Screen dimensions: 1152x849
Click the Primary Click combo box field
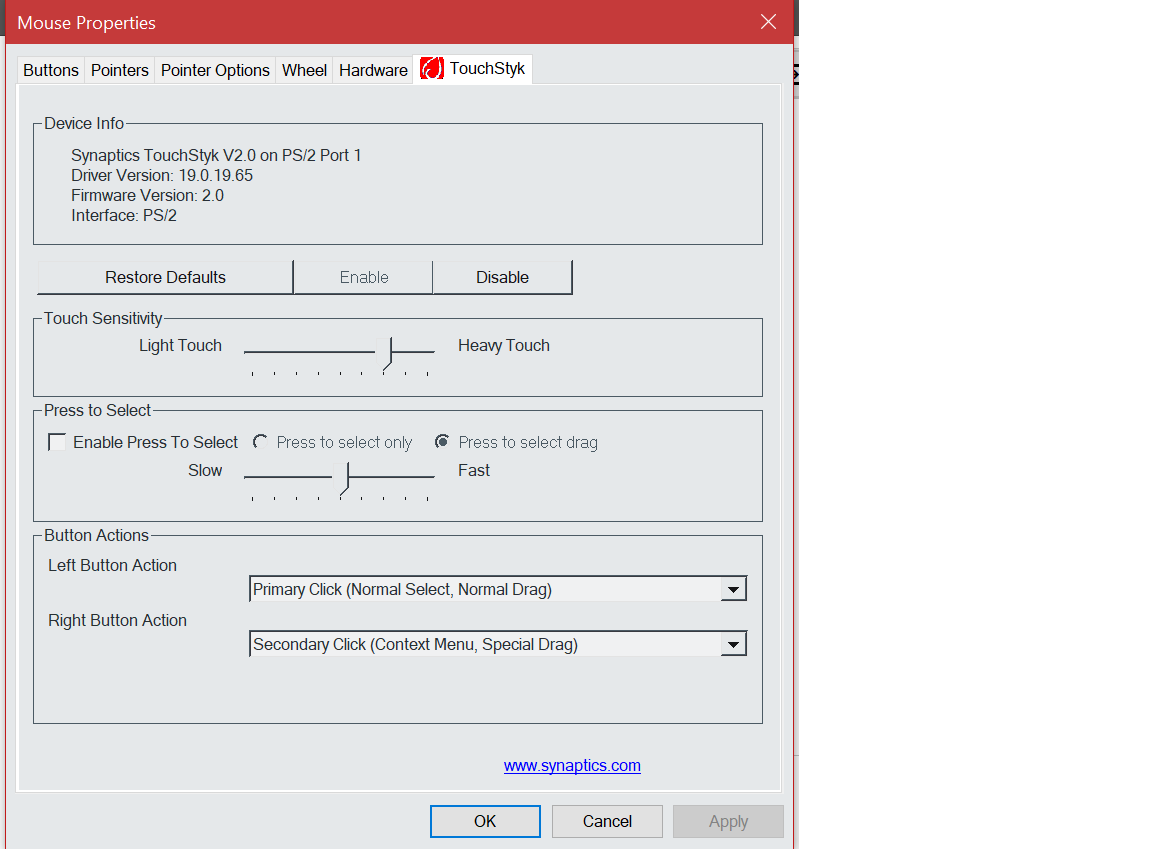pos(498,589)
